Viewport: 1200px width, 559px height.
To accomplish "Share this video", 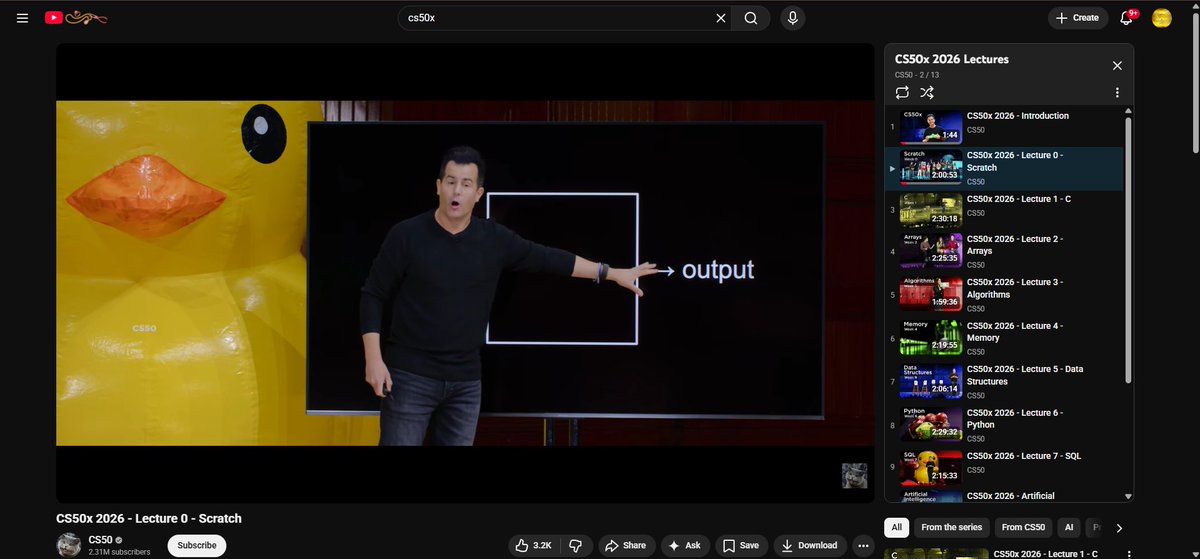I will pyautogui.click(x=627, y=545).
